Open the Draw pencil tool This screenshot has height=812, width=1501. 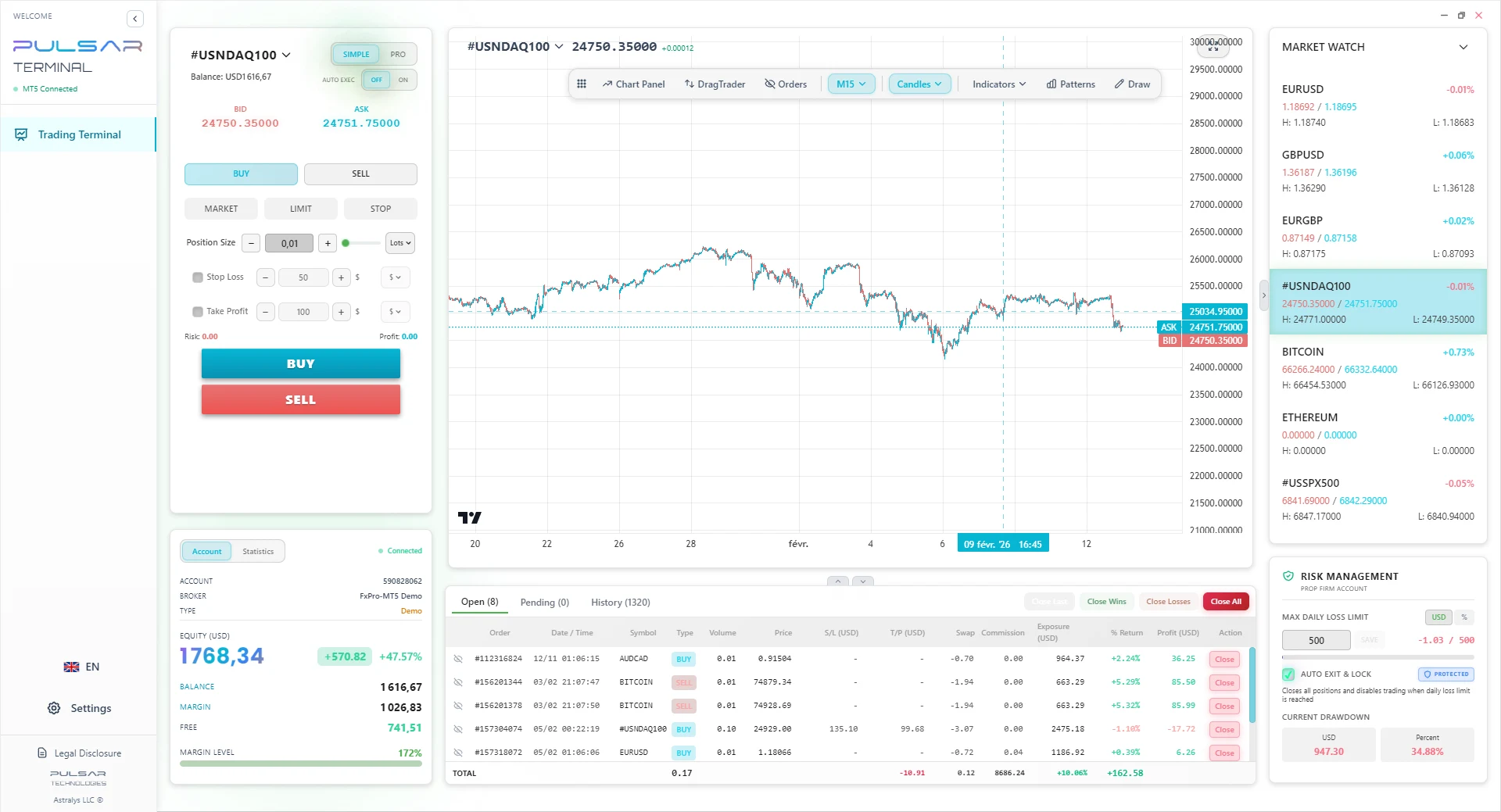tap(1132, 84)
